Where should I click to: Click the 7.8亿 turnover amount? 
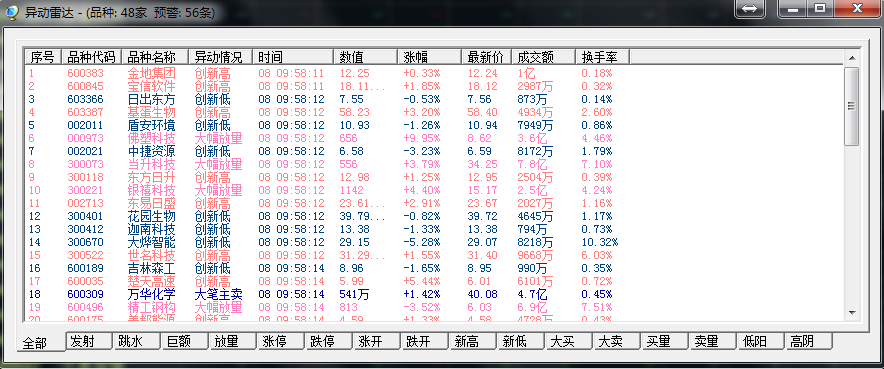532,164
